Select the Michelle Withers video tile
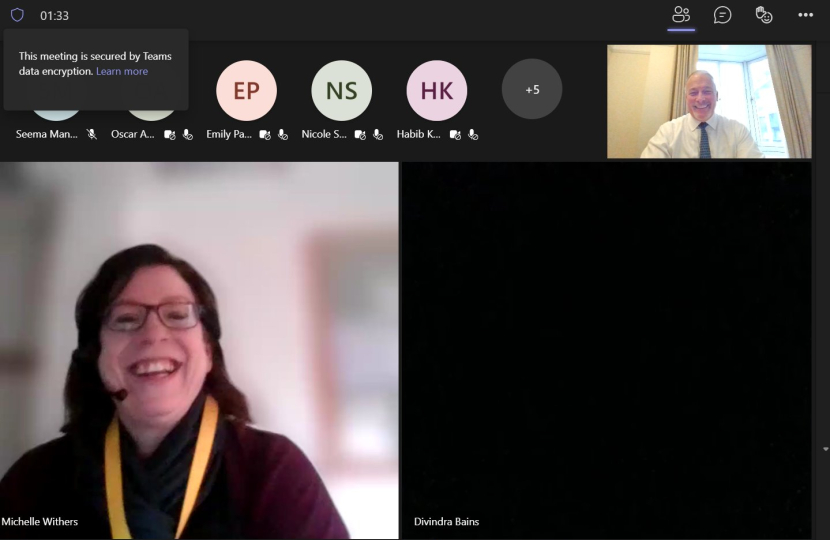This screenshot has height=540, width=830. 199,350
